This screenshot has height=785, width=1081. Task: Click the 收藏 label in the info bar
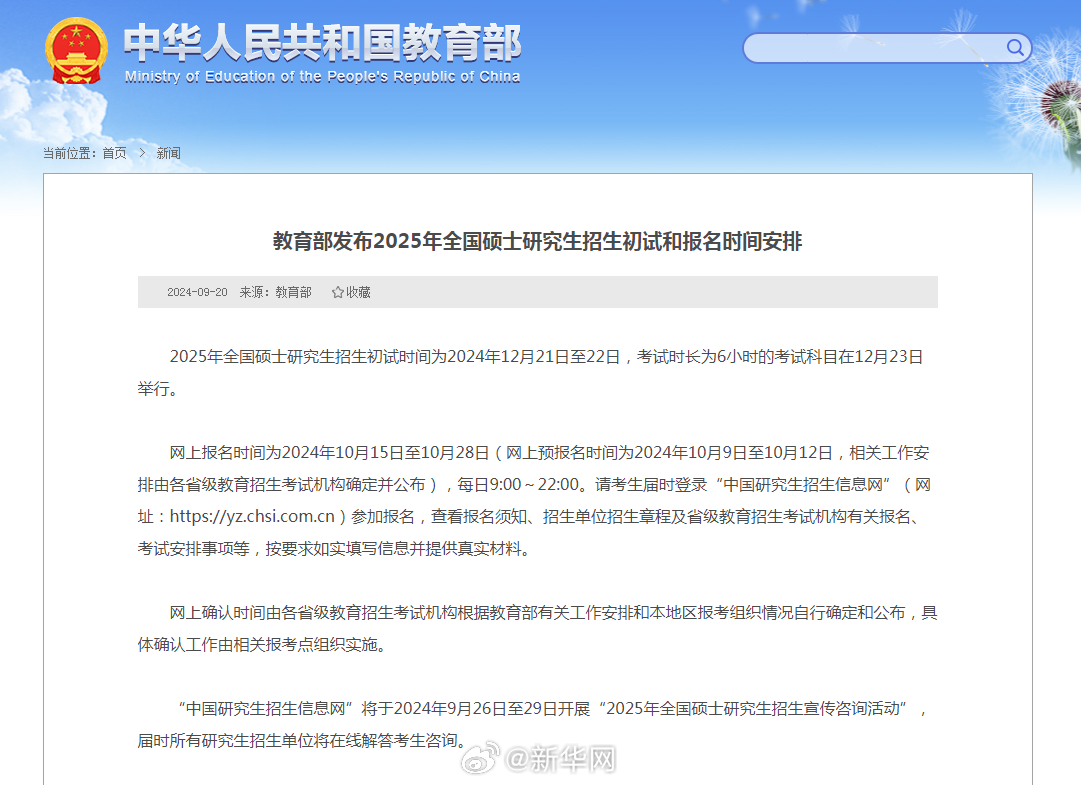[x=358, y=292]
